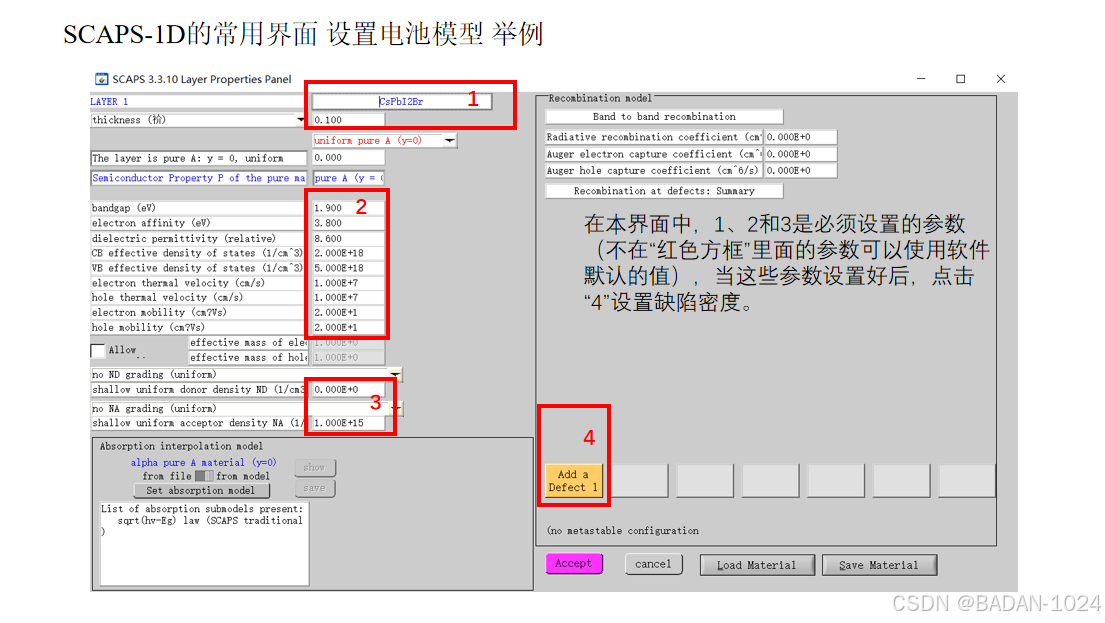The image size is (1105, 623).
Task: Click the absorption submodels list box
Action: [204, 543]
